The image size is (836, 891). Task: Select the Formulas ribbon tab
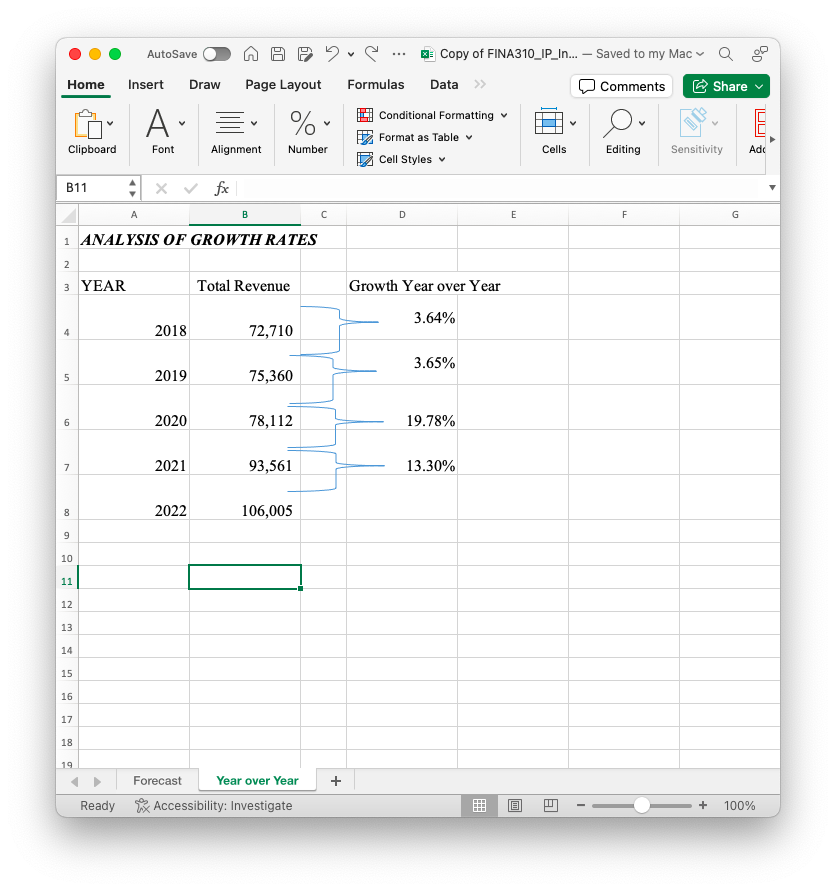(x=376, y=85)
